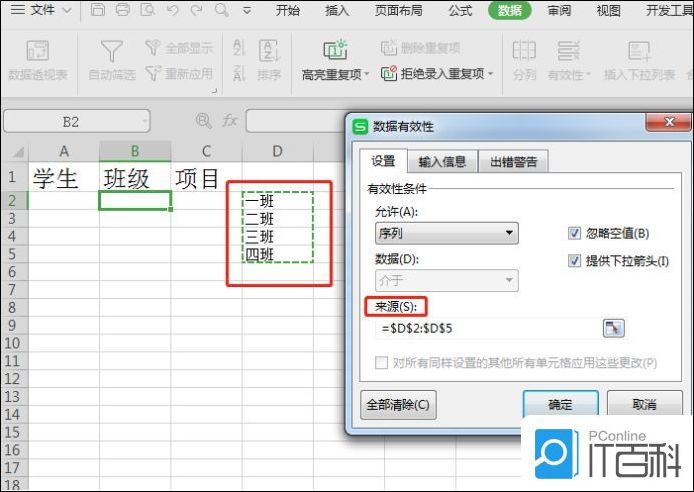694x492 pixels.
Task: Click 重新应用 filter icon
Action: [x=153, y=73]
